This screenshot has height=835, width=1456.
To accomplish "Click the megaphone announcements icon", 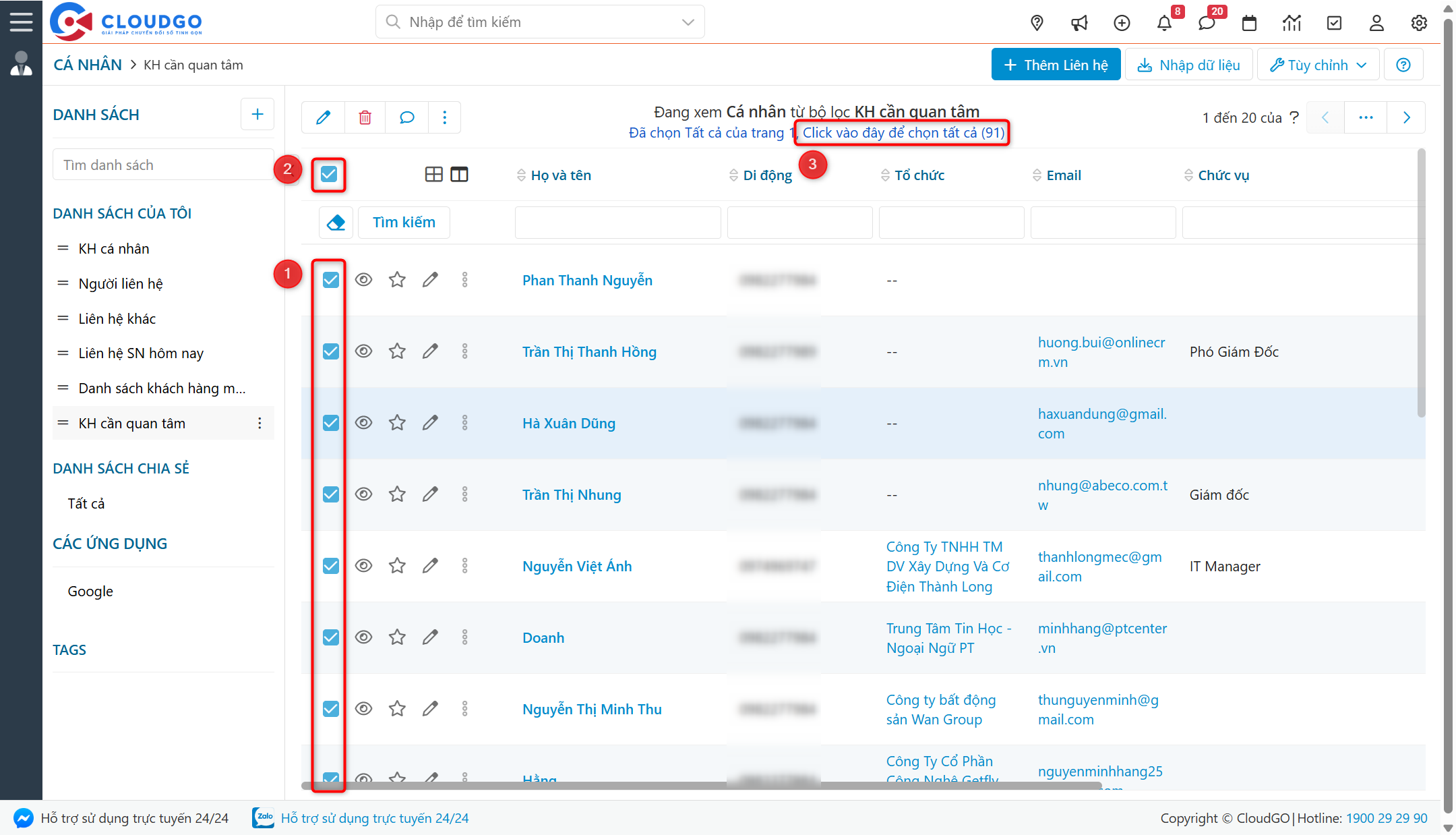I will [x=1079, y=24].
